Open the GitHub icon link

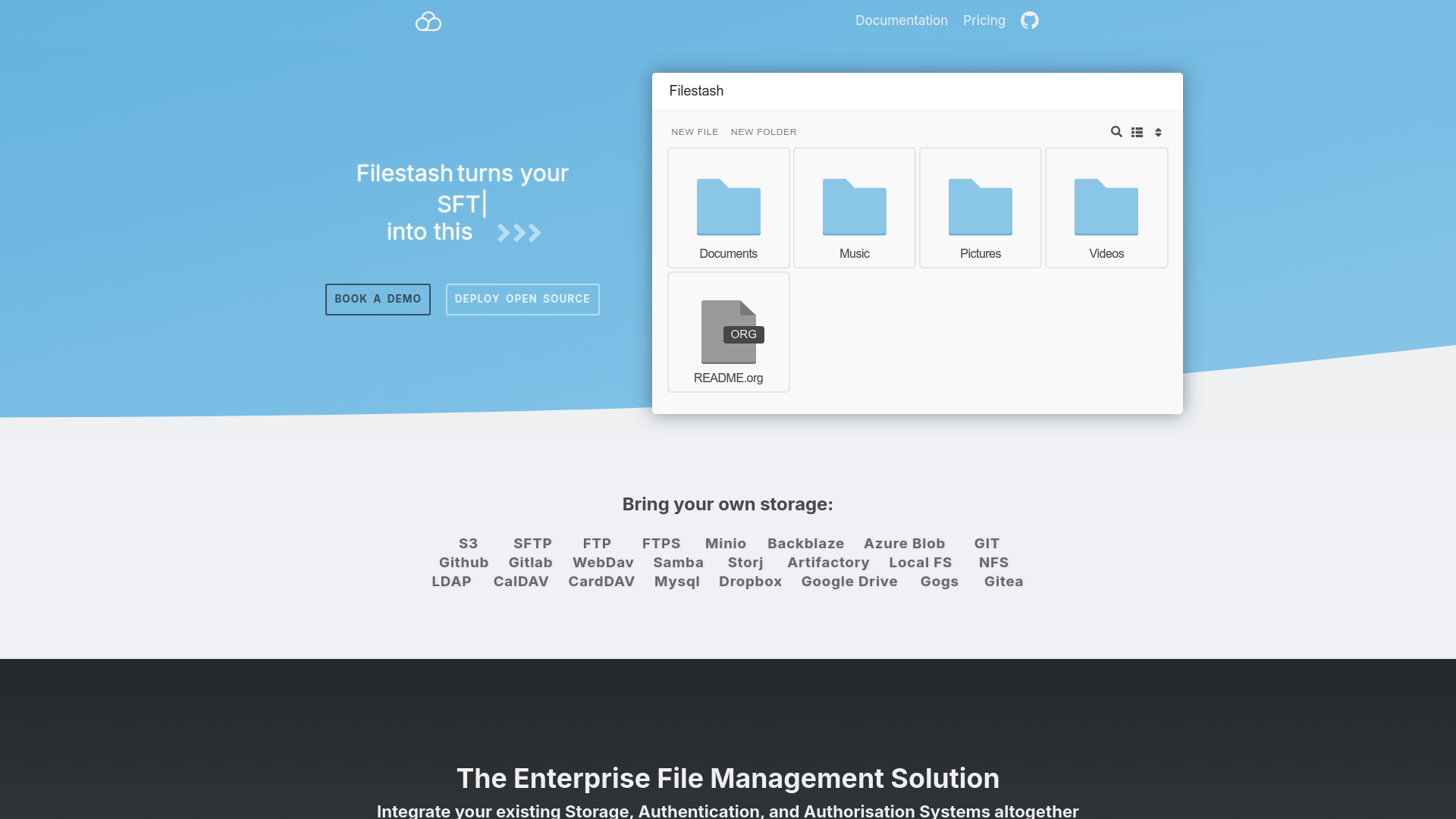(x=1030, y=20)
